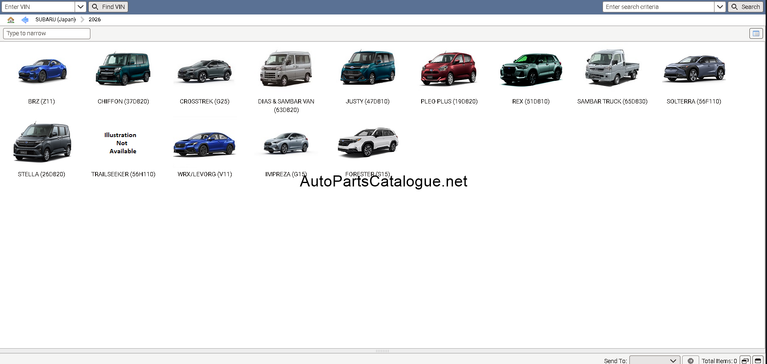Open the CHIFFON (37D820) vehicle image
This screenshot has height=364, width=767.
coord(123,68)
